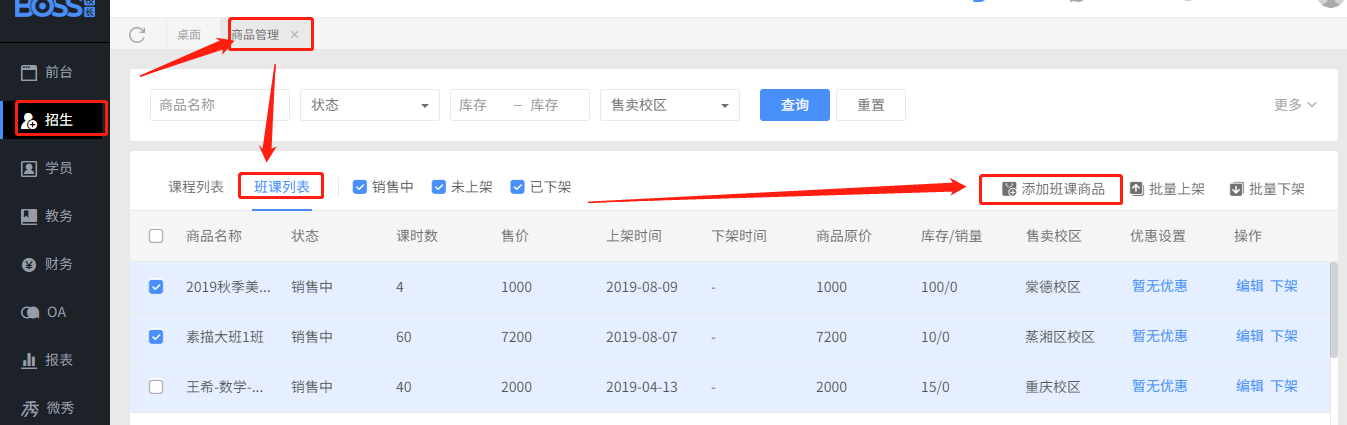Click 下架 for the 2019秋季美 row

1284,286
